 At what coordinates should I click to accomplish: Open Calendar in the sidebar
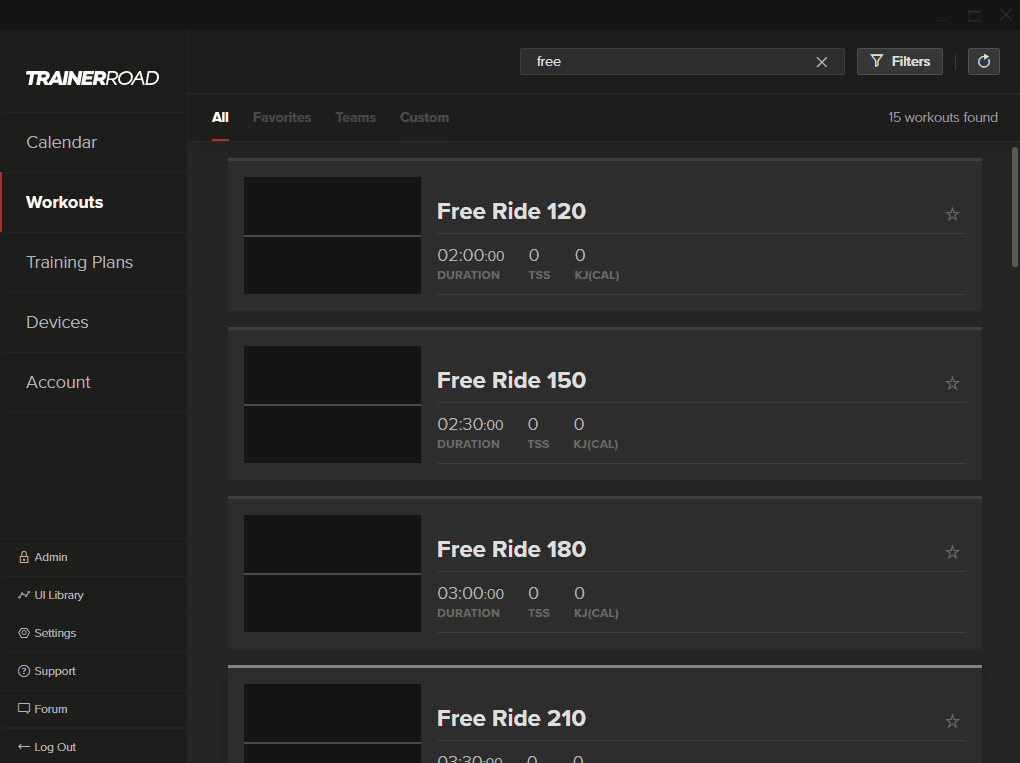click(x=94, y=142)
